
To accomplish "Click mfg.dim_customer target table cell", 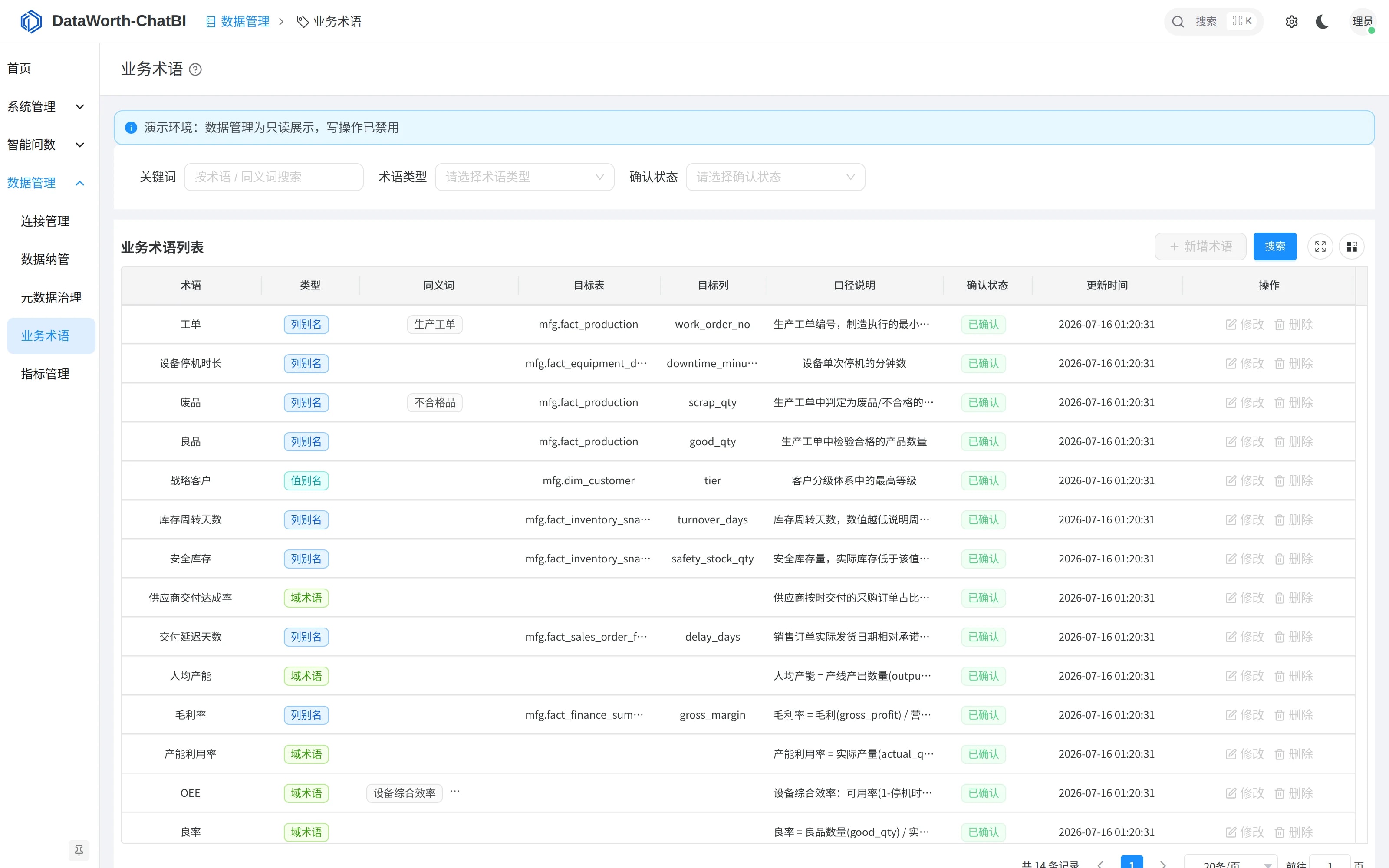I will coord(588,480).
